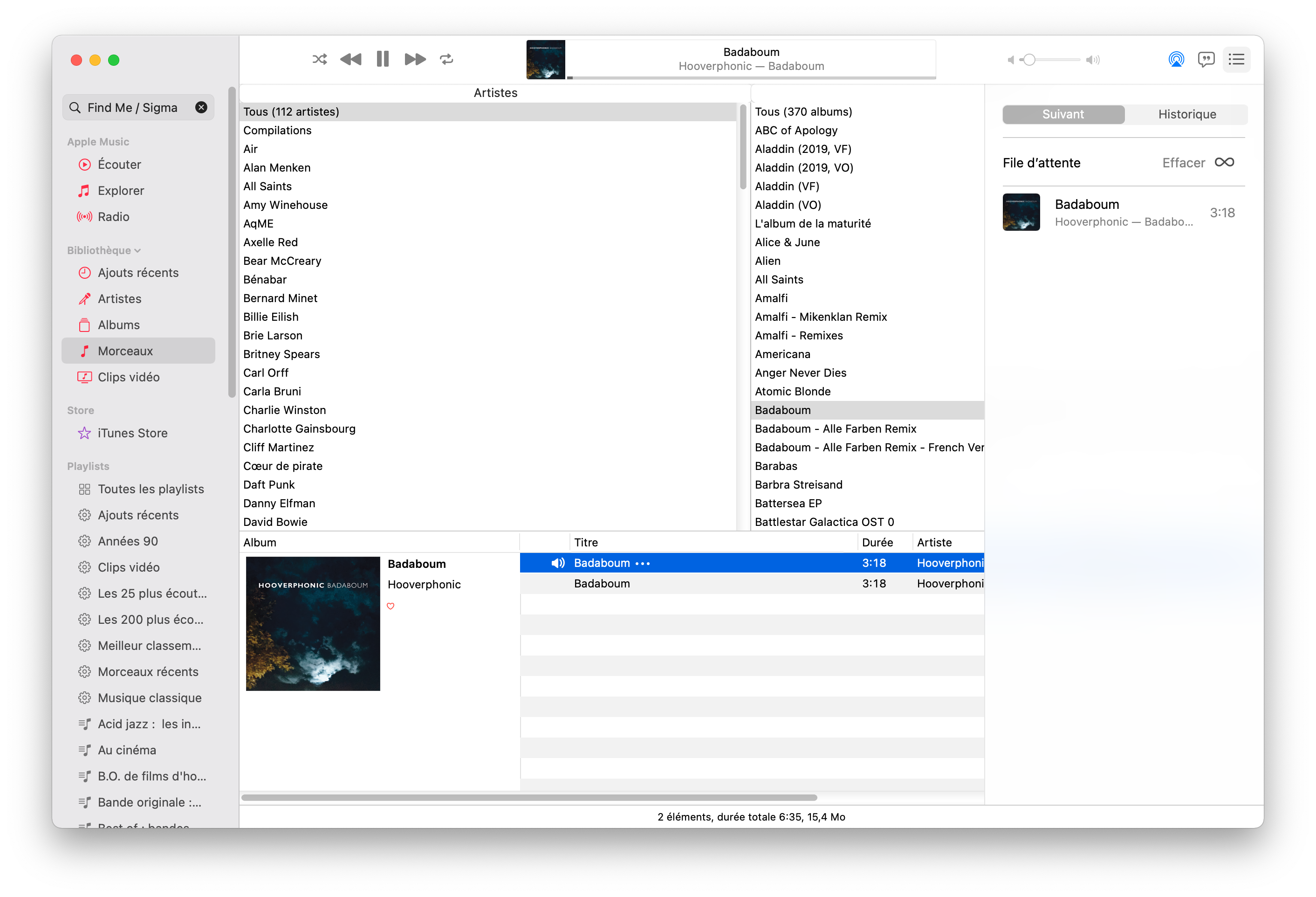Toggle repeat mode
1316x897 pixels.
(x=447, y=60)
